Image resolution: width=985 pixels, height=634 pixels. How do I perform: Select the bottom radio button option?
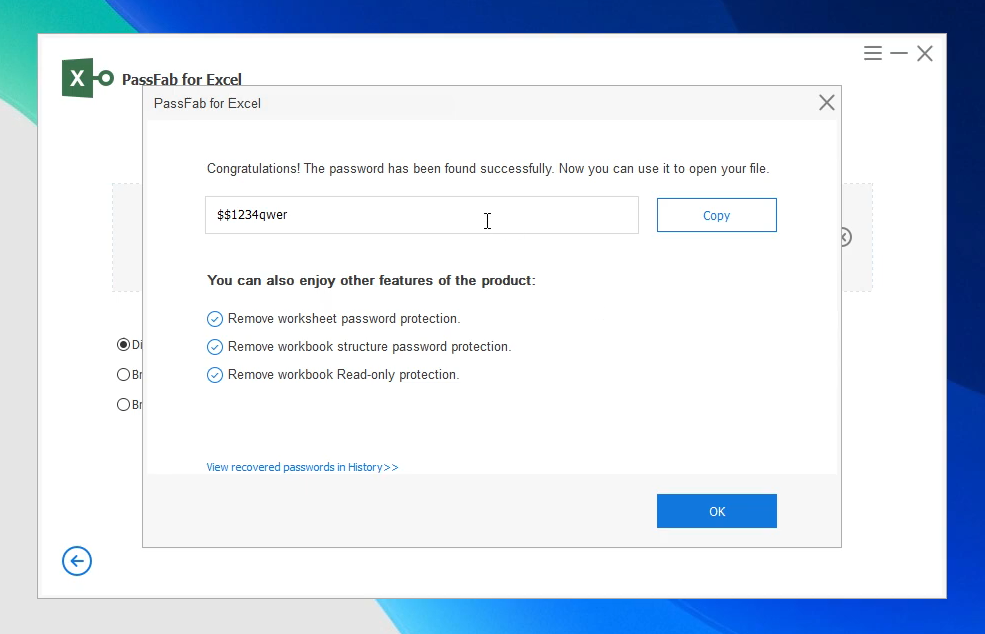(x=123, y=405)
